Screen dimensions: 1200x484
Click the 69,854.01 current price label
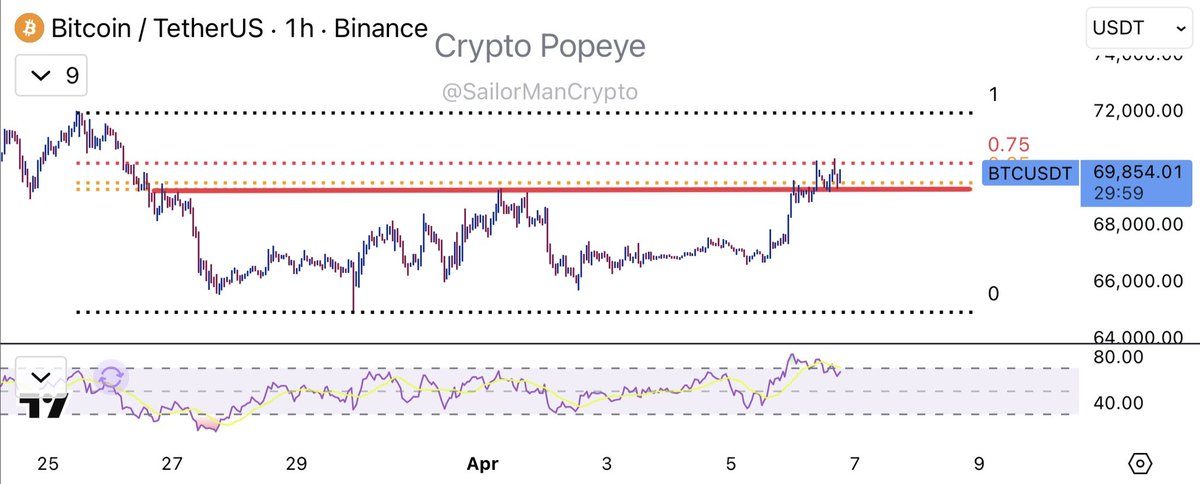pos(1138,172)
